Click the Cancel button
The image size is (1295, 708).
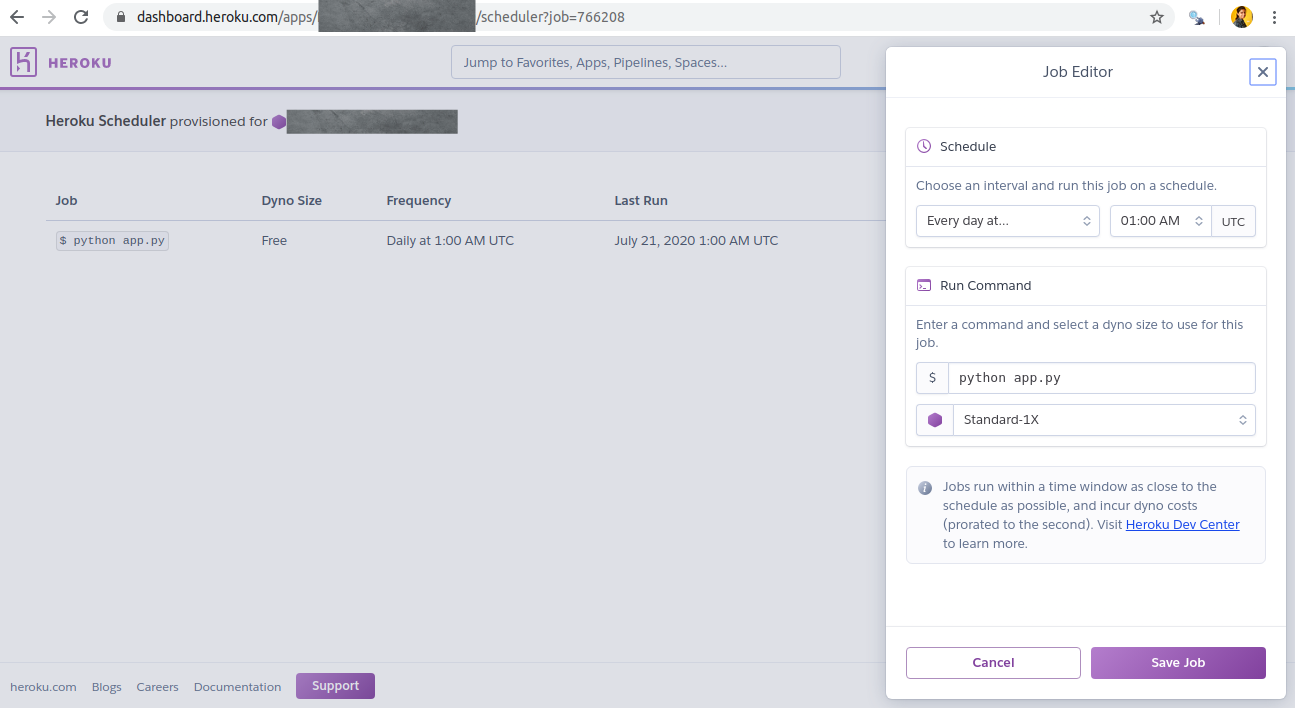click(993, 663)
